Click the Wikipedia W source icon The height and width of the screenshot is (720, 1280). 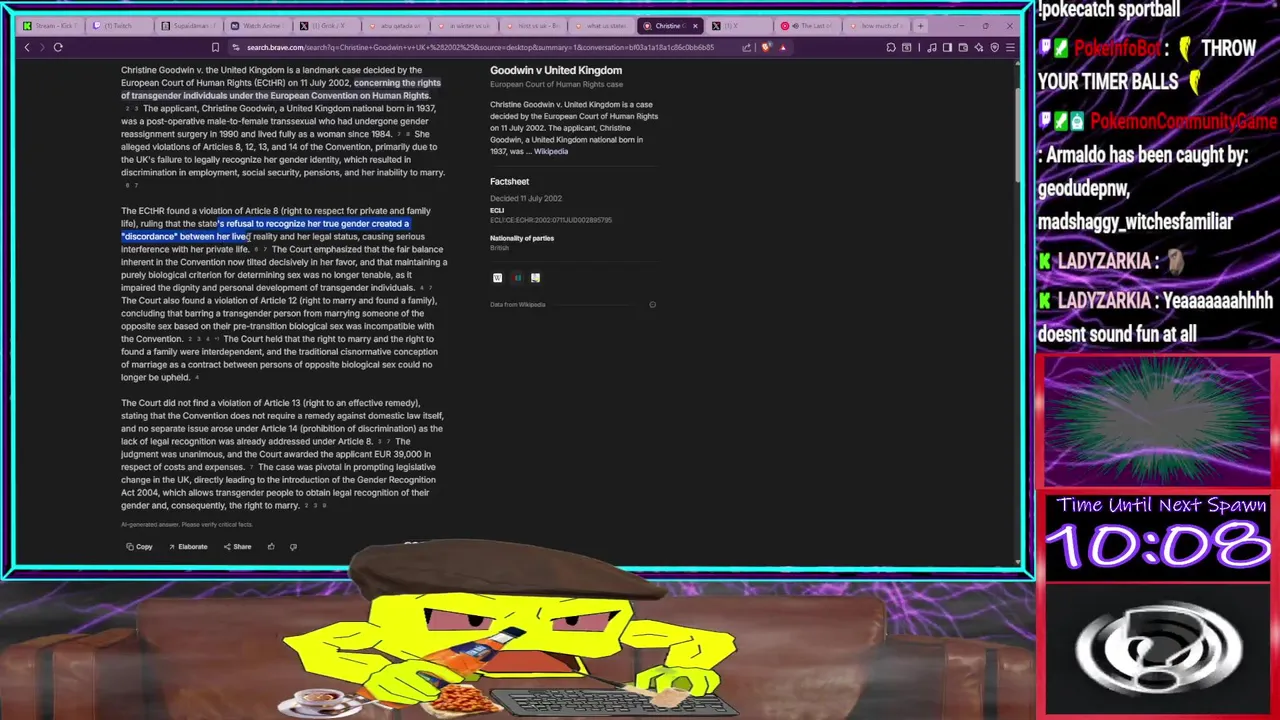497,278
